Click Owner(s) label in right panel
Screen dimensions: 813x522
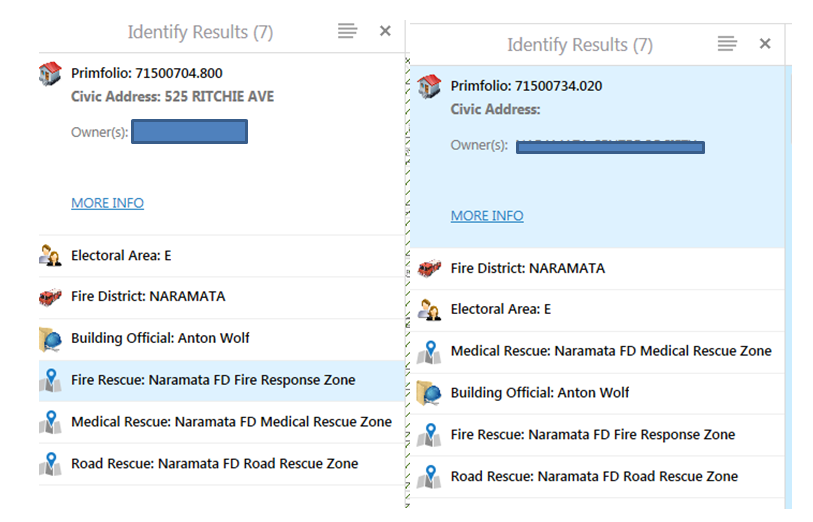pos(479,145)
